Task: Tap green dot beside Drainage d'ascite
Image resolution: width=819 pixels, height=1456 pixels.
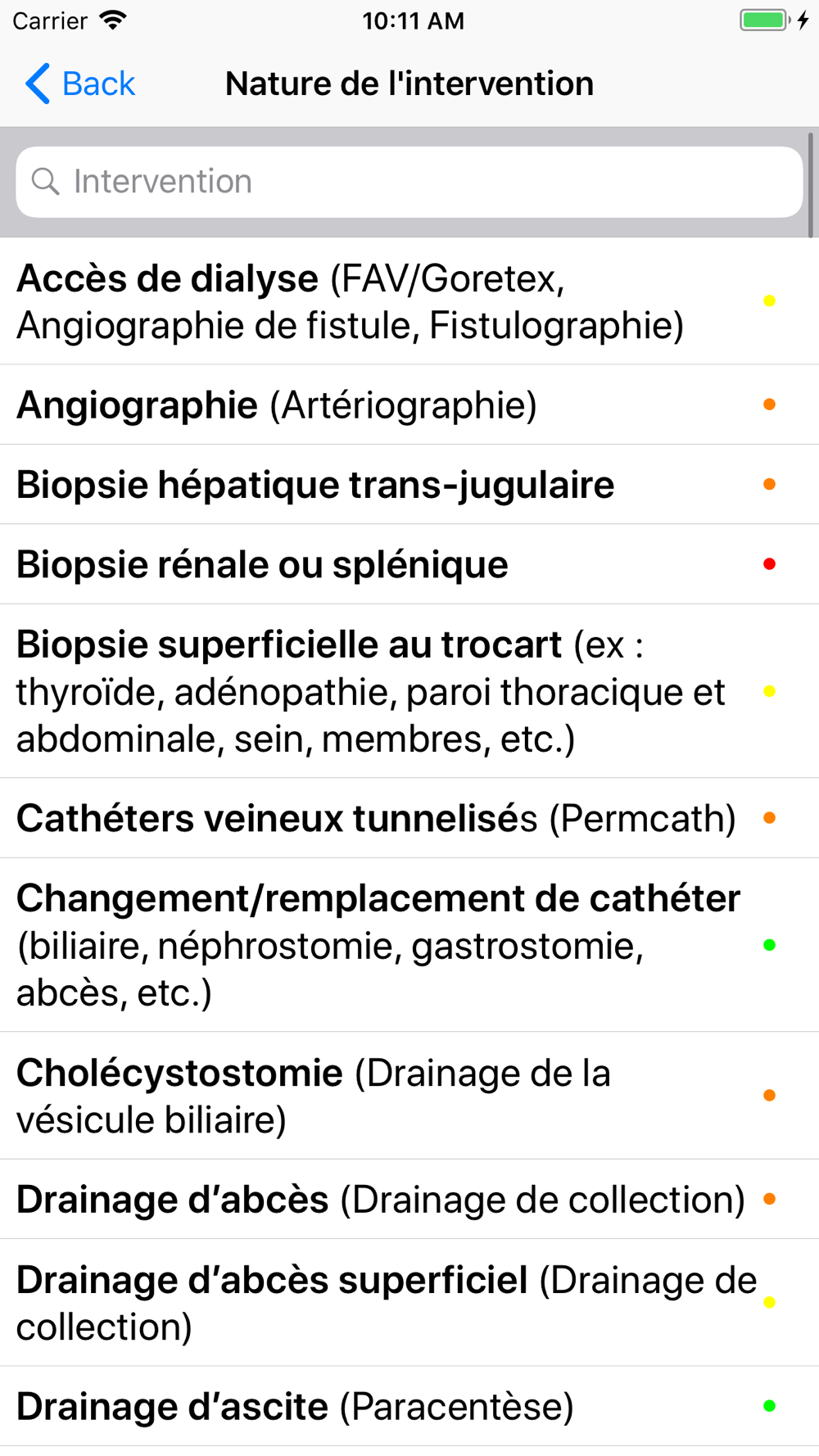Action: [769, 1406]
